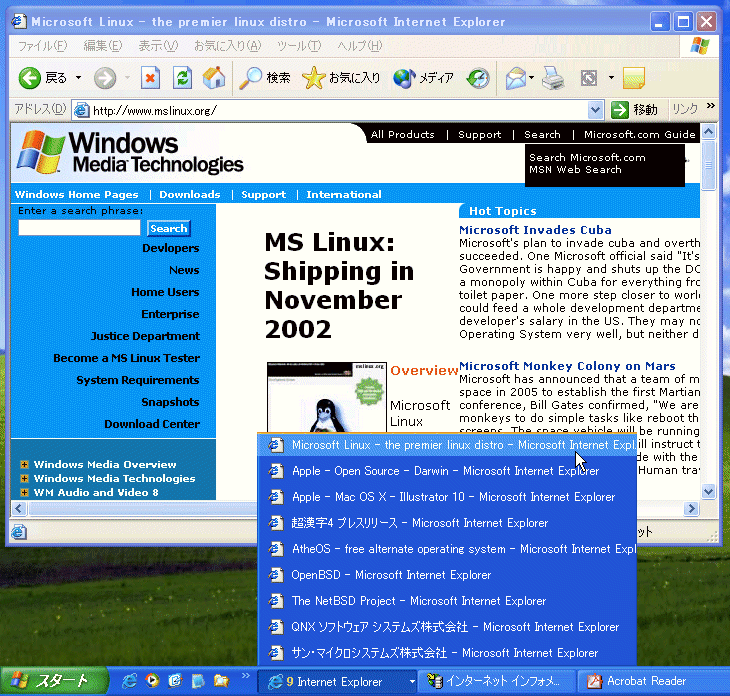This screenshot has width=730, height=696.
Task: Open the folder quick launch icon
Action: coord(221,681)
